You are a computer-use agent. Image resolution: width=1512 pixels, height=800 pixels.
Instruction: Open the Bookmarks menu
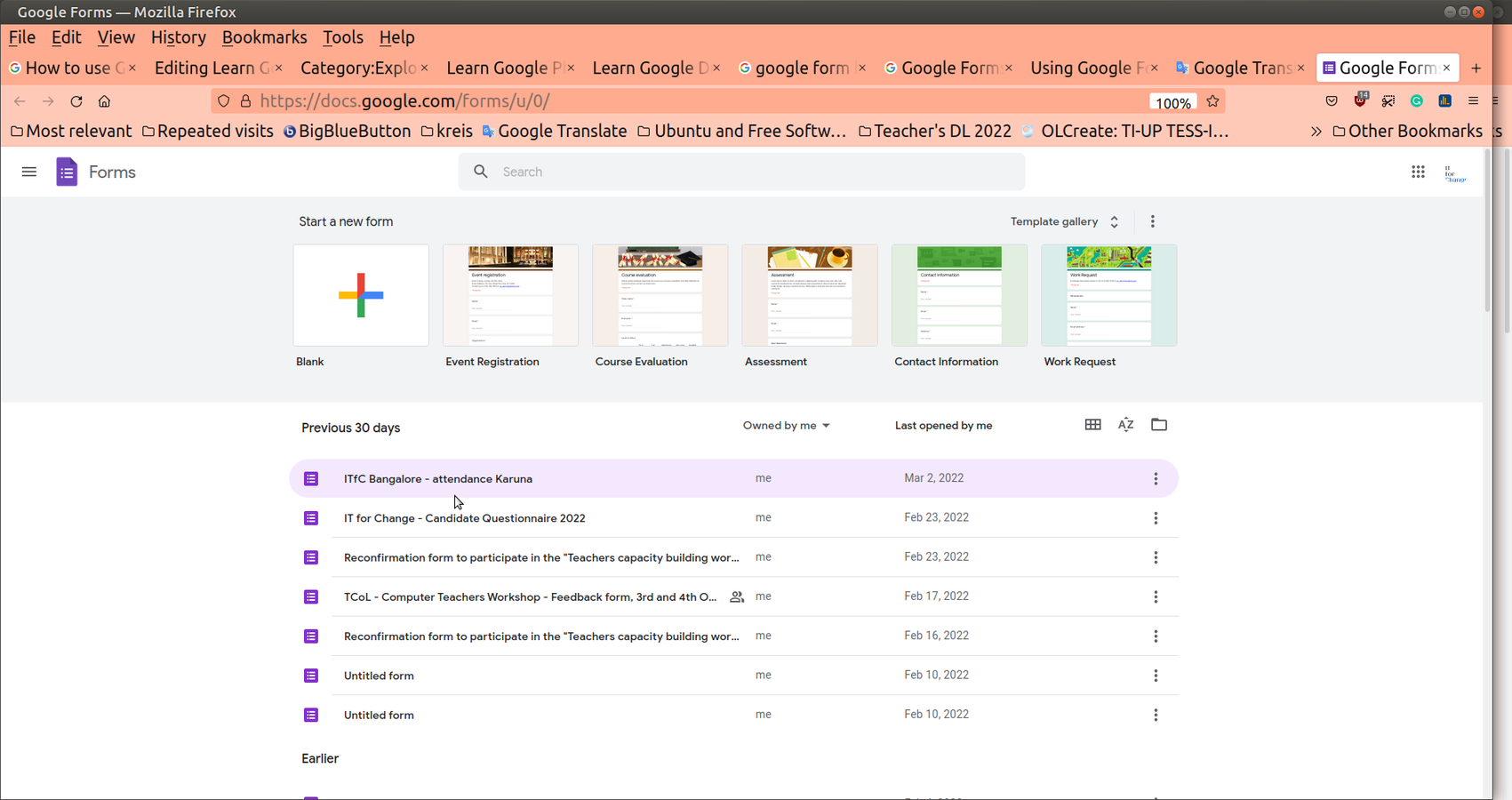click(x=264, y=37)
